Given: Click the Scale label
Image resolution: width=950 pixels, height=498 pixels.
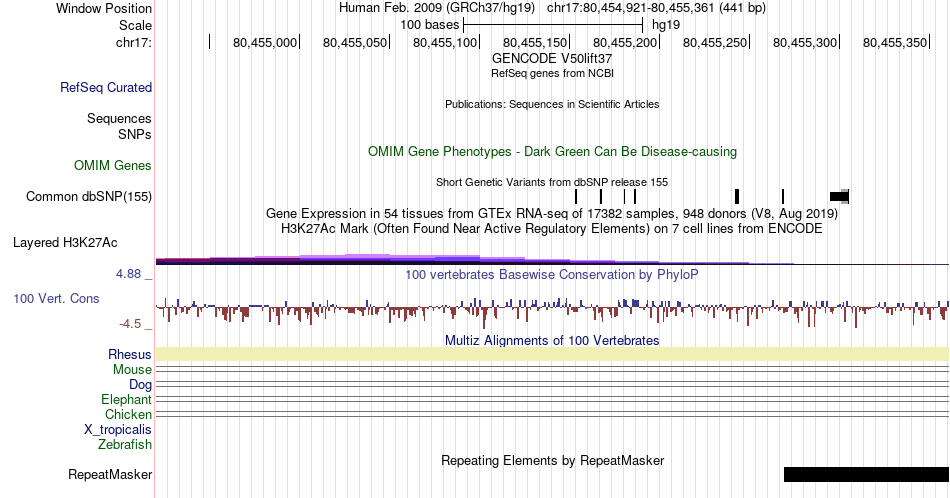Looking at the screenshot, I should (x=135, y=25).
